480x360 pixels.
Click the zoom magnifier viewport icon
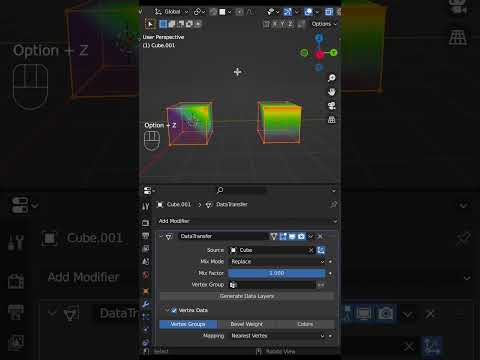(331, 78)
